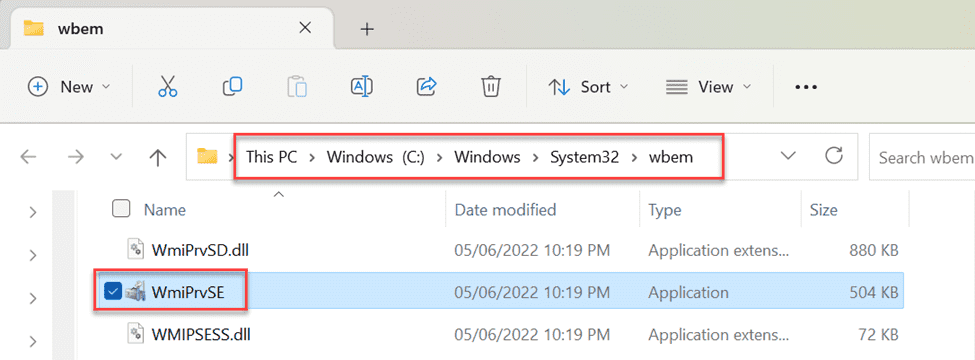
Task: Click the Cut scissors icon
Action: click(167, 86)
